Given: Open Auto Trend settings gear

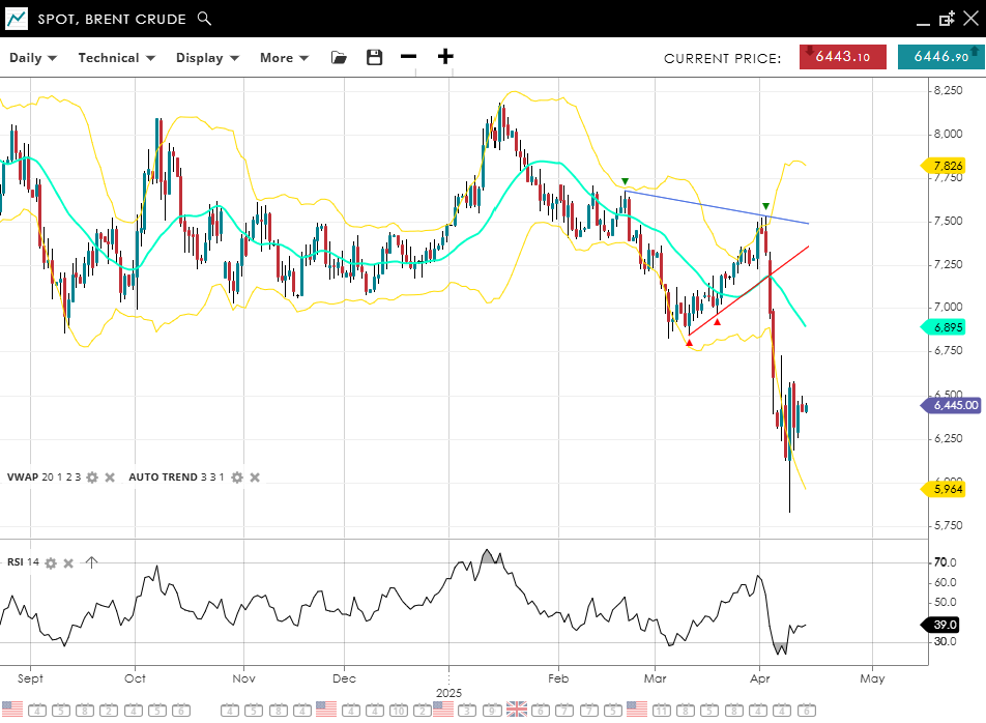Looking at the screenshot, I should tap(237, 478).
